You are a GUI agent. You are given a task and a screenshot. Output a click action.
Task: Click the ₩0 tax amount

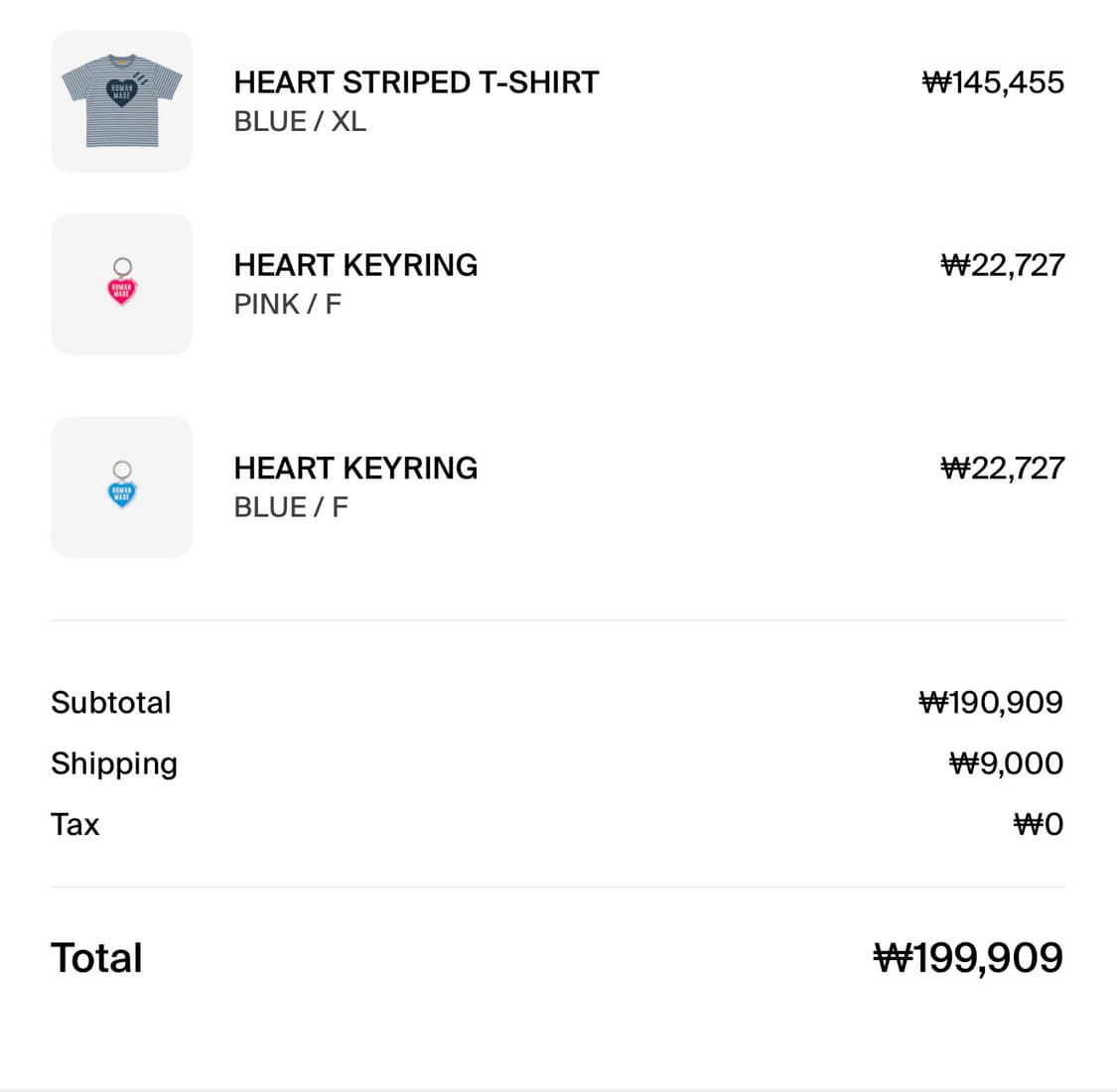coord(1038,824)
